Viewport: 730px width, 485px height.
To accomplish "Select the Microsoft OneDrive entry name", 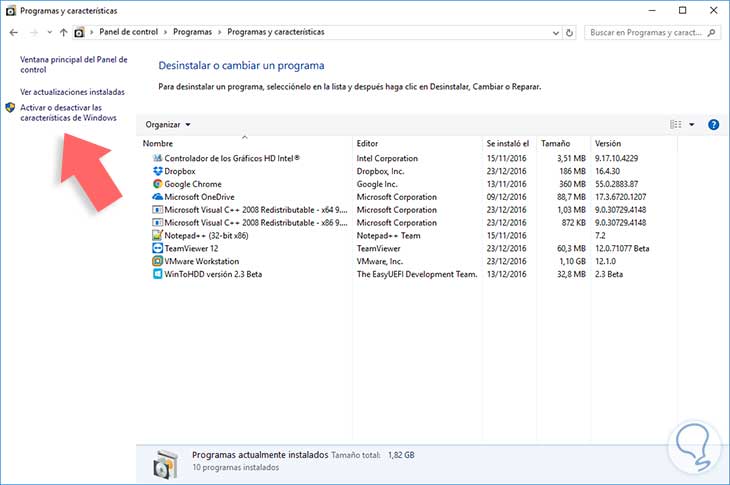I will (x=199, y=197).
